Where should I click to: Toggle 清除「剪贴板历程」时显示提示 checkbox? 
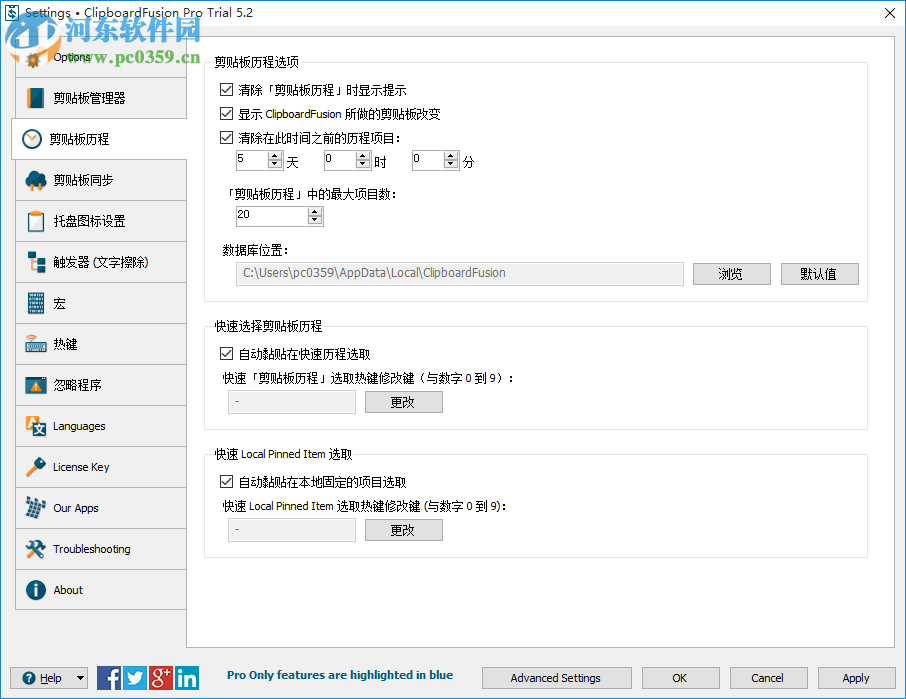tap(225, 89)
